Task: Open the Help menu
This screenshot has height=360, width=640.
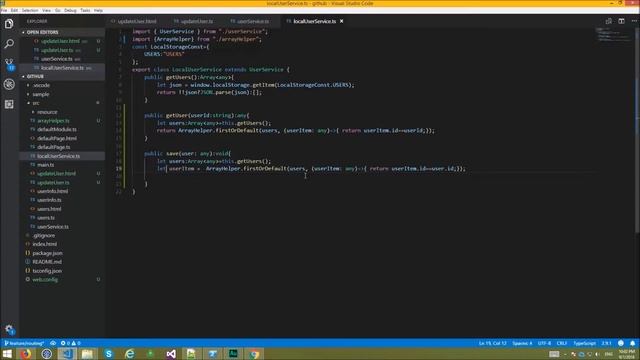Action: [x=98, y=10]
